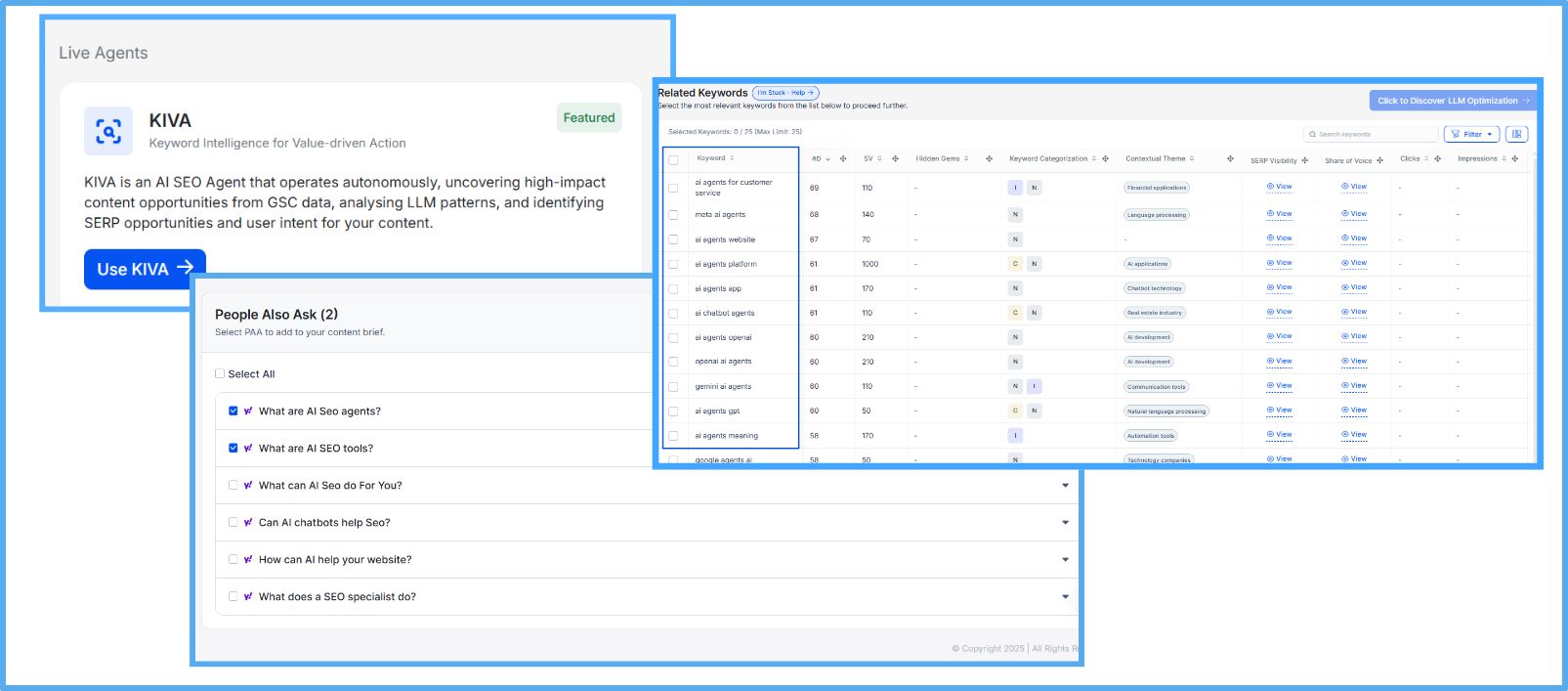Click the move handle beside Share of Voice

click(x=1379, y=160)
